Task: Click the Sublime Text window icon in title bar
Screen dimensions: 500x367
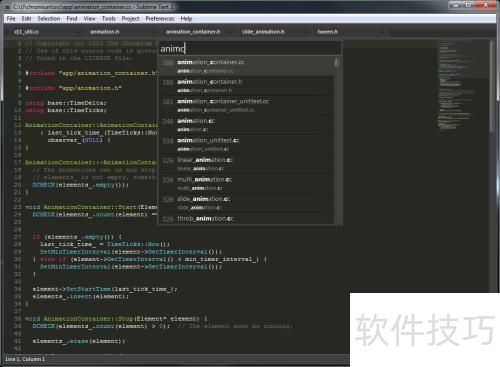Action: coord(8,7)
